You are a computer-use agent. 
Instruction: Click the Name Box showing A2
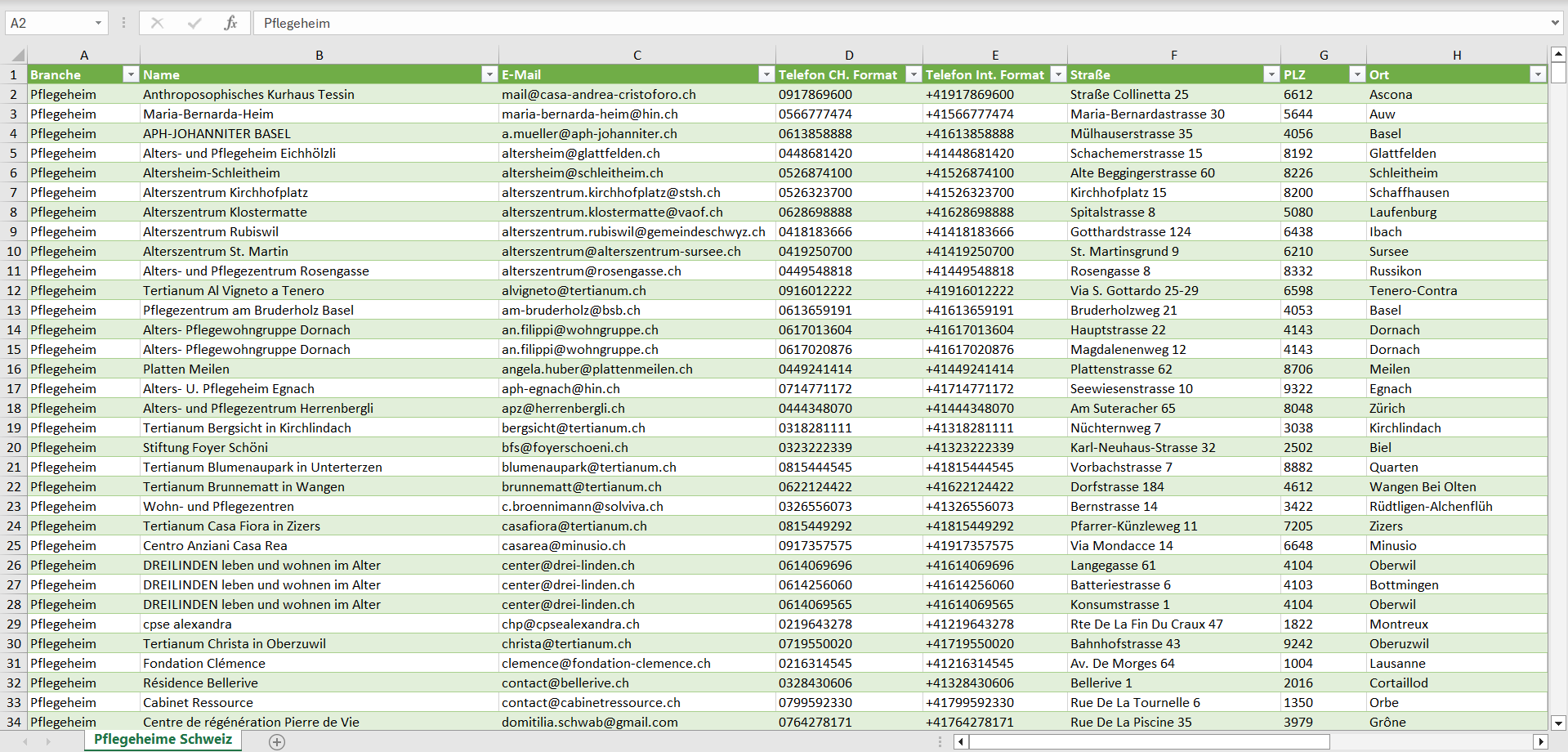(49, 23)
